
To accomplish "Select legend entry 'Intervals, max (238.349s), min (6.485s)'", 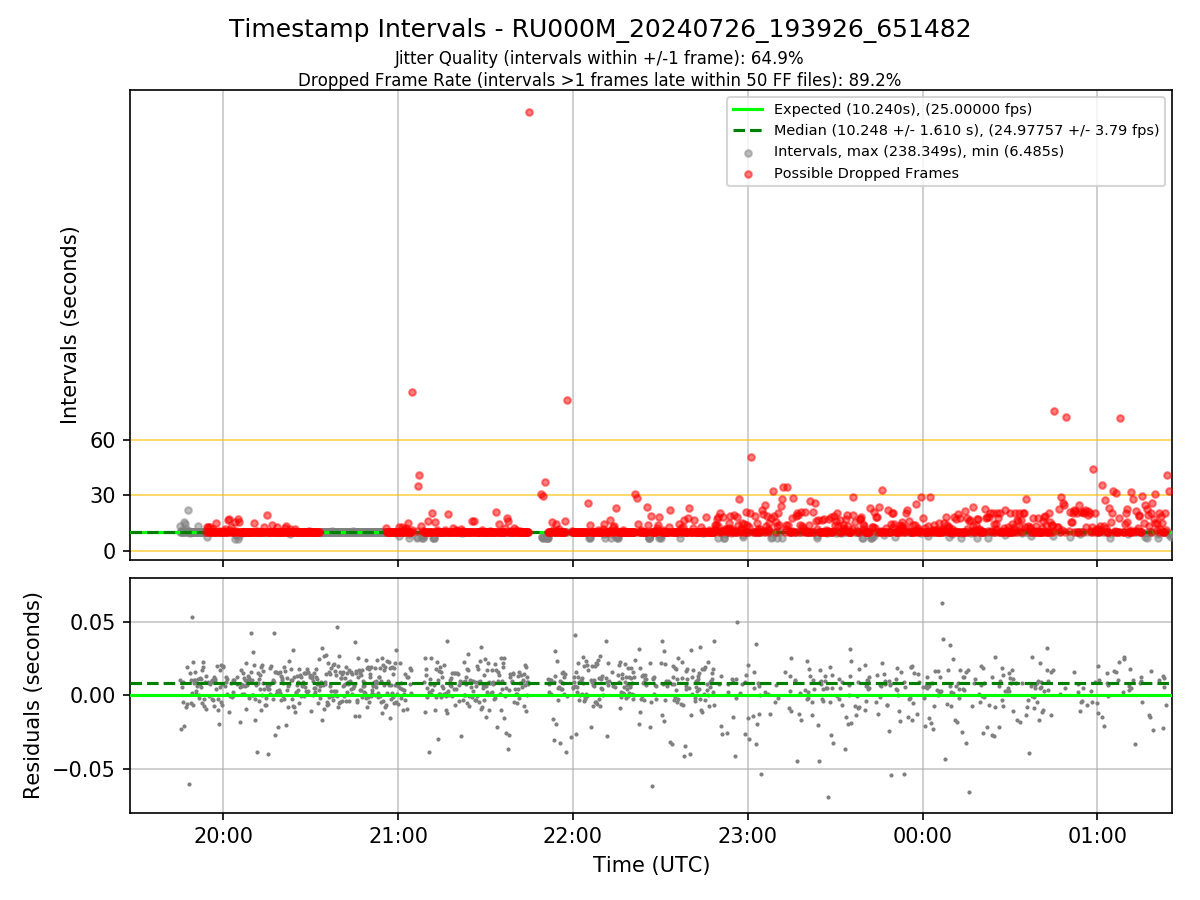I will [918, 152].
